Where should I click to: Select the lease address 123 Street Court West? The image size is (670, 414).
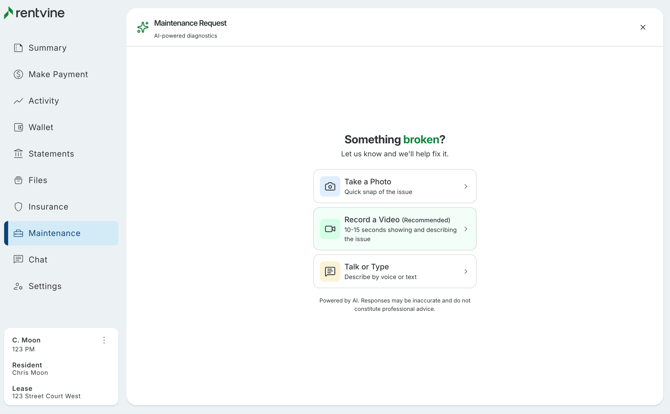pos(46,396)
